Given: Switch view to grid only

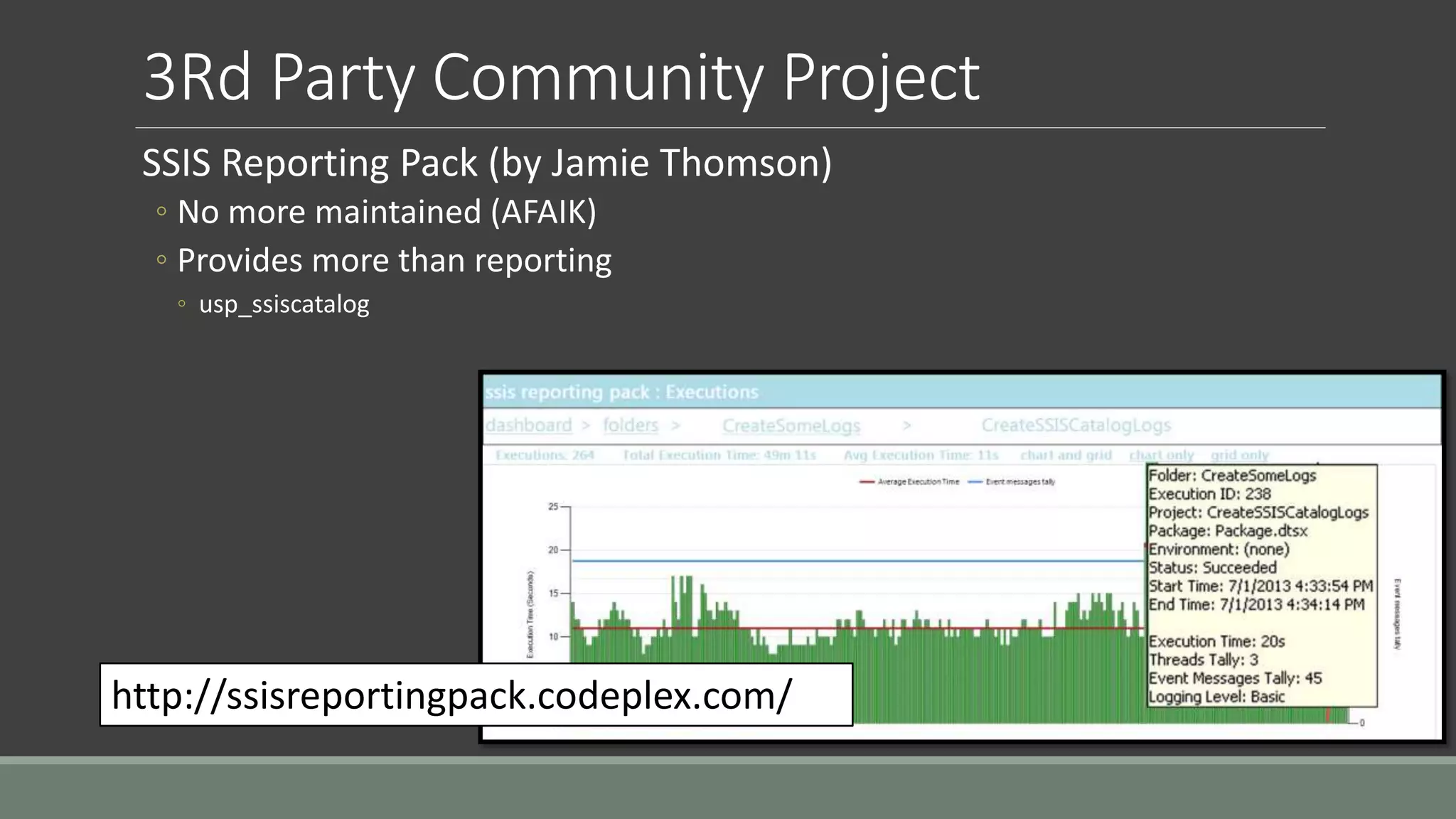Looking at the screenshot, I should tap(1240, 455).
